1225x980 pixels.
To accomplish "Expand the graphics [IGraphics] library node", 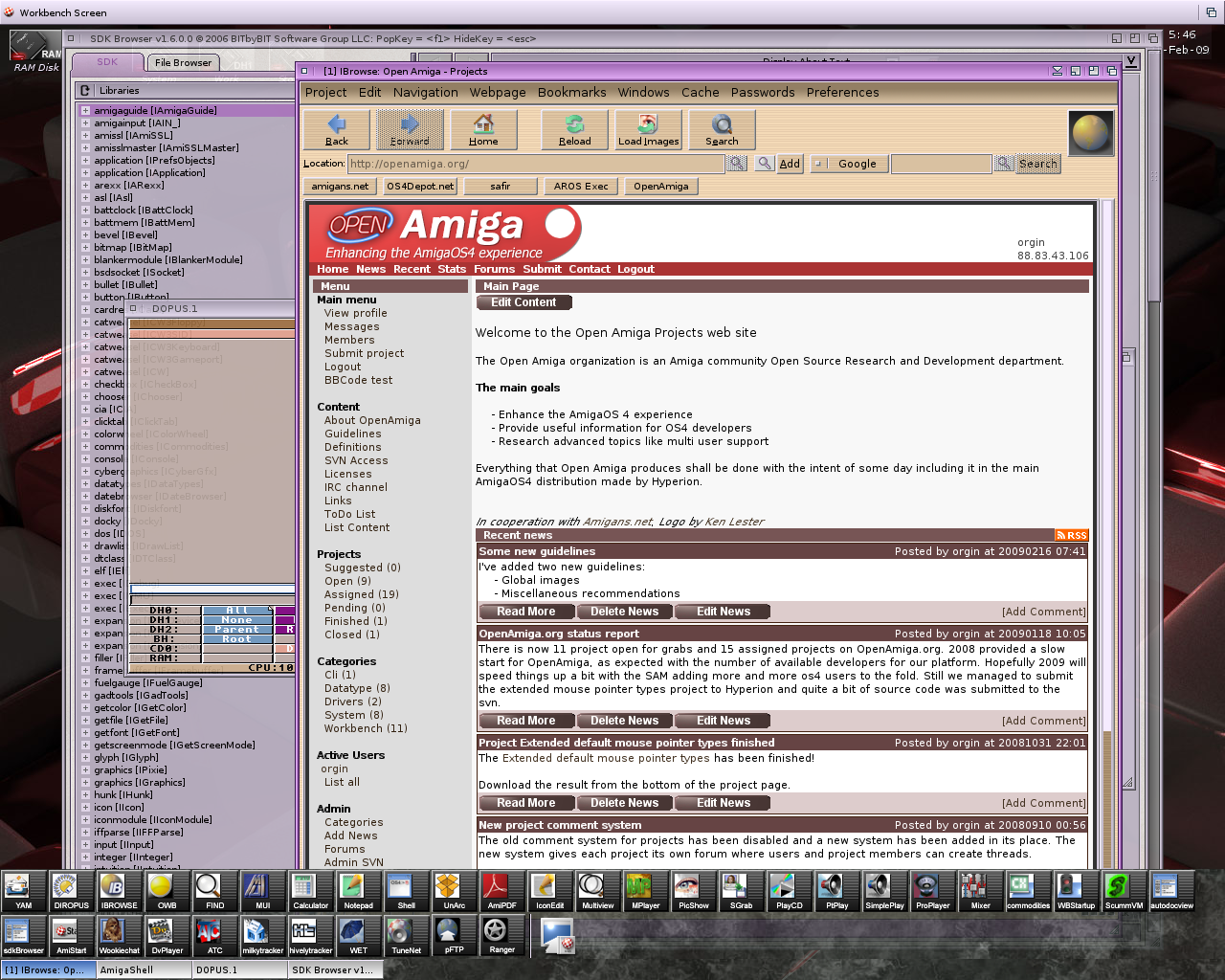I will 85,783.
